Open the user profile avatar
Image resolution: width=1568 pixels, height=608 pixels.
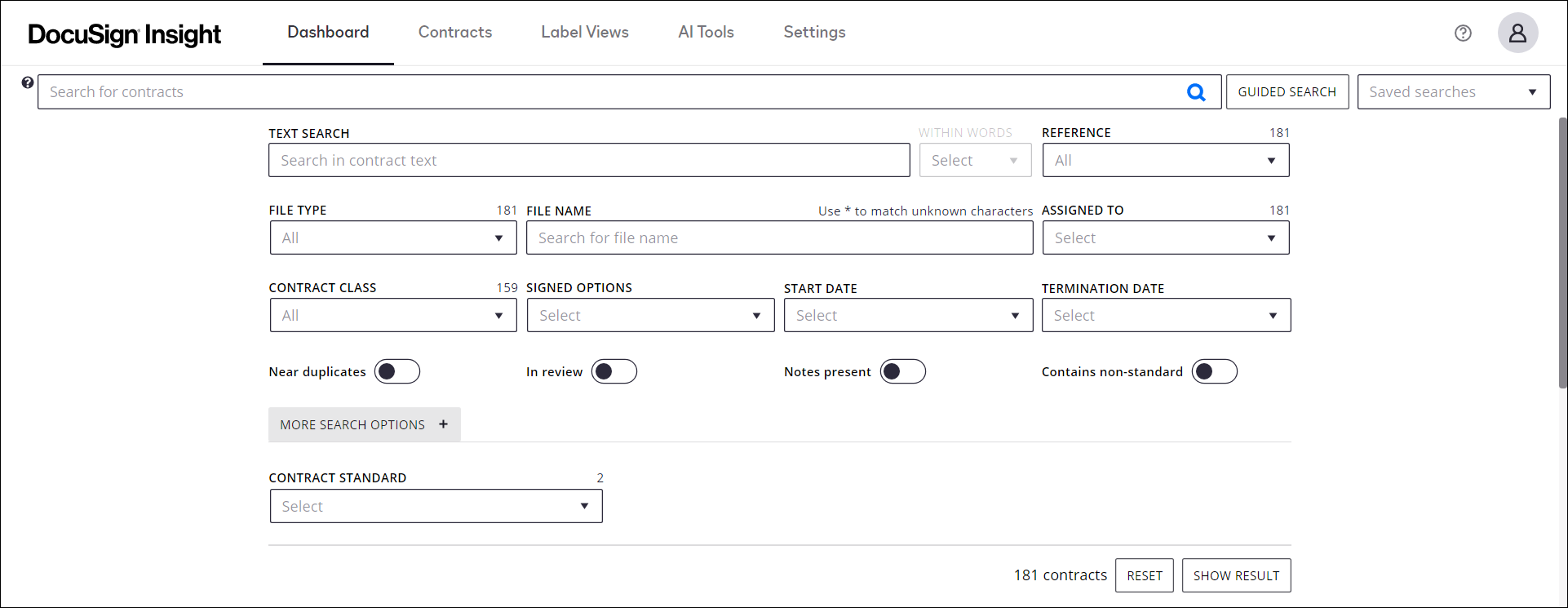pyautogui.click(x=1517, y=33)
